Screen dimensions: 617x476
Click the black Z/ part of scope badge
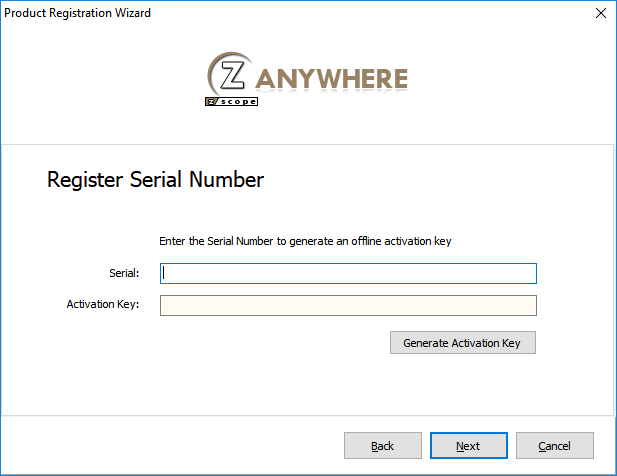[212, 101]
